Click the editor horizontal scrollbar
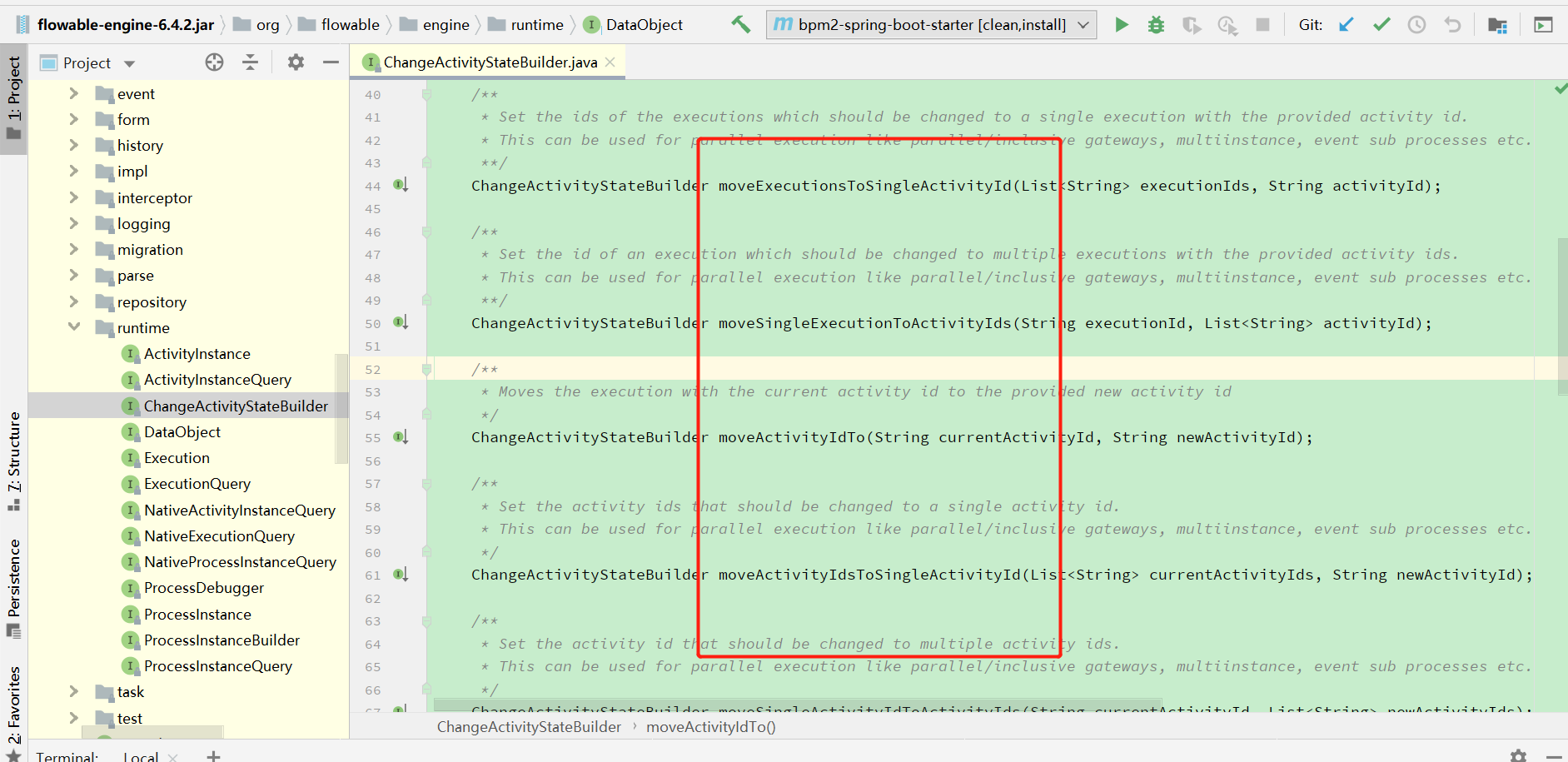This screenshot has width=1568, height=762. [x=798, y=705]
